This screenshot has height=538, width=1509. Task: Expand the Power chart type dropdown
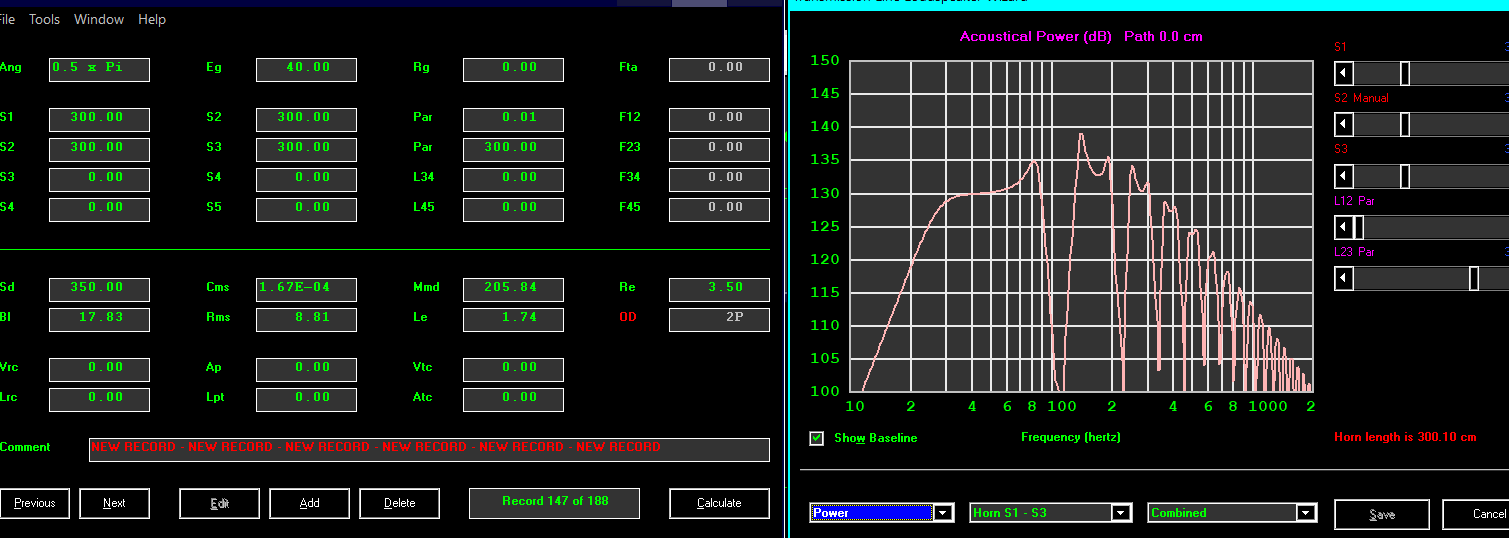[944, 513]
